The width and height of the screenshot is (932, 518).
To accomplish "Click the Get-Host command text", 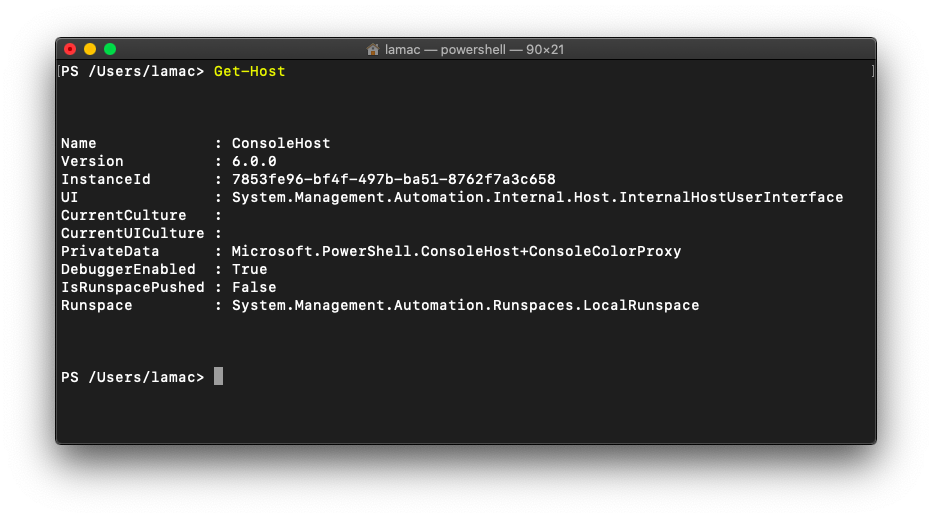I will point(250,71).
